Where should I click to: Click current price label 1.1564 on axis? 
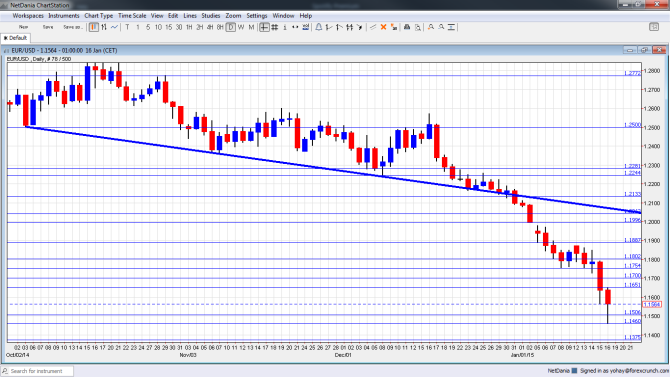click(x=652, y=304)
